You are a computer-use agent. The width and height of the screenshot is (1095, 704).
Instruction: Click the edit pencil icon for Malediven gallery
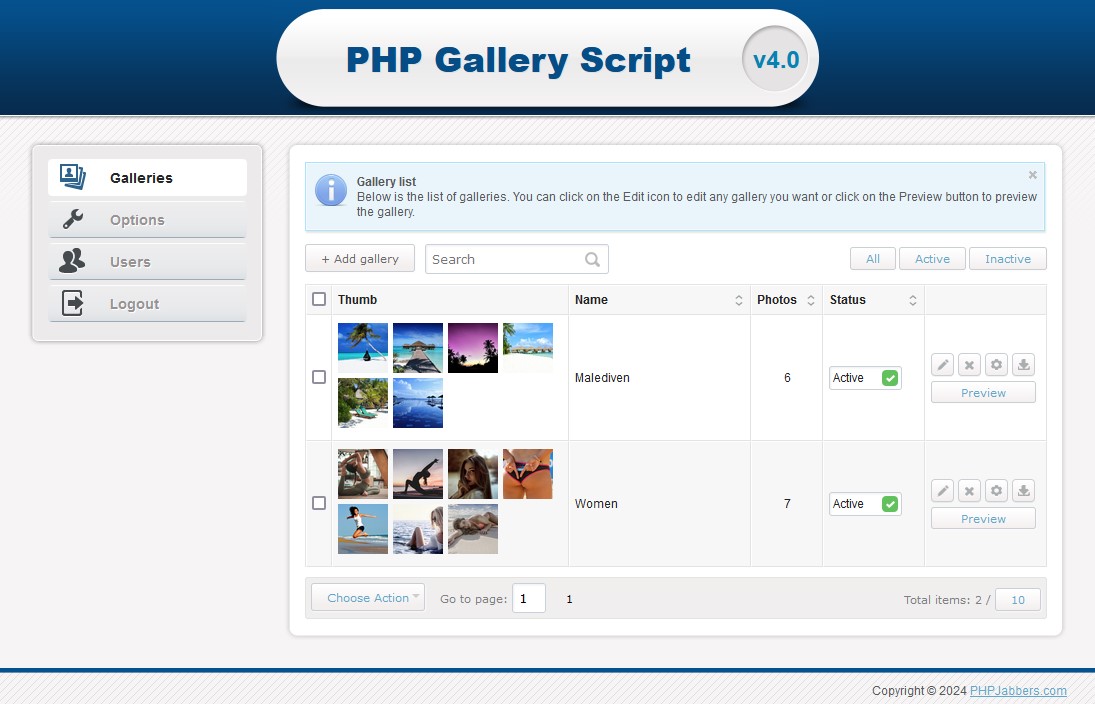[x=942, y=365]
